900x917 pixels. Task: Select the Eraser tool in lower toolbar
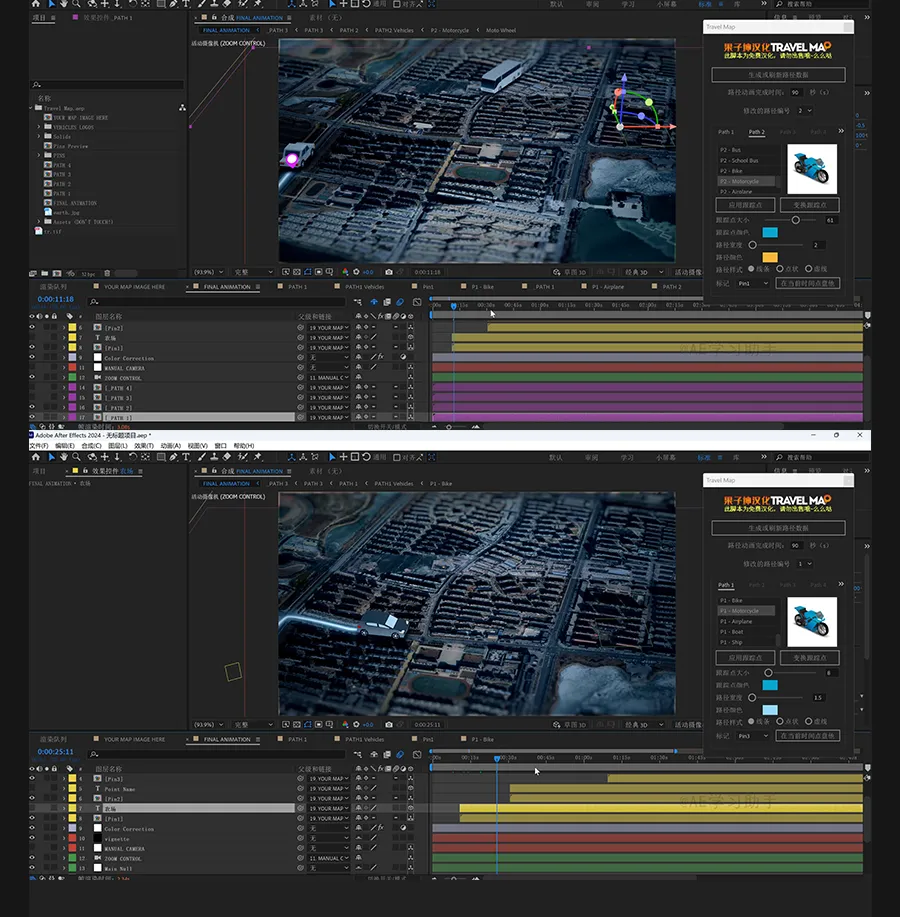[x=227, y=457]
